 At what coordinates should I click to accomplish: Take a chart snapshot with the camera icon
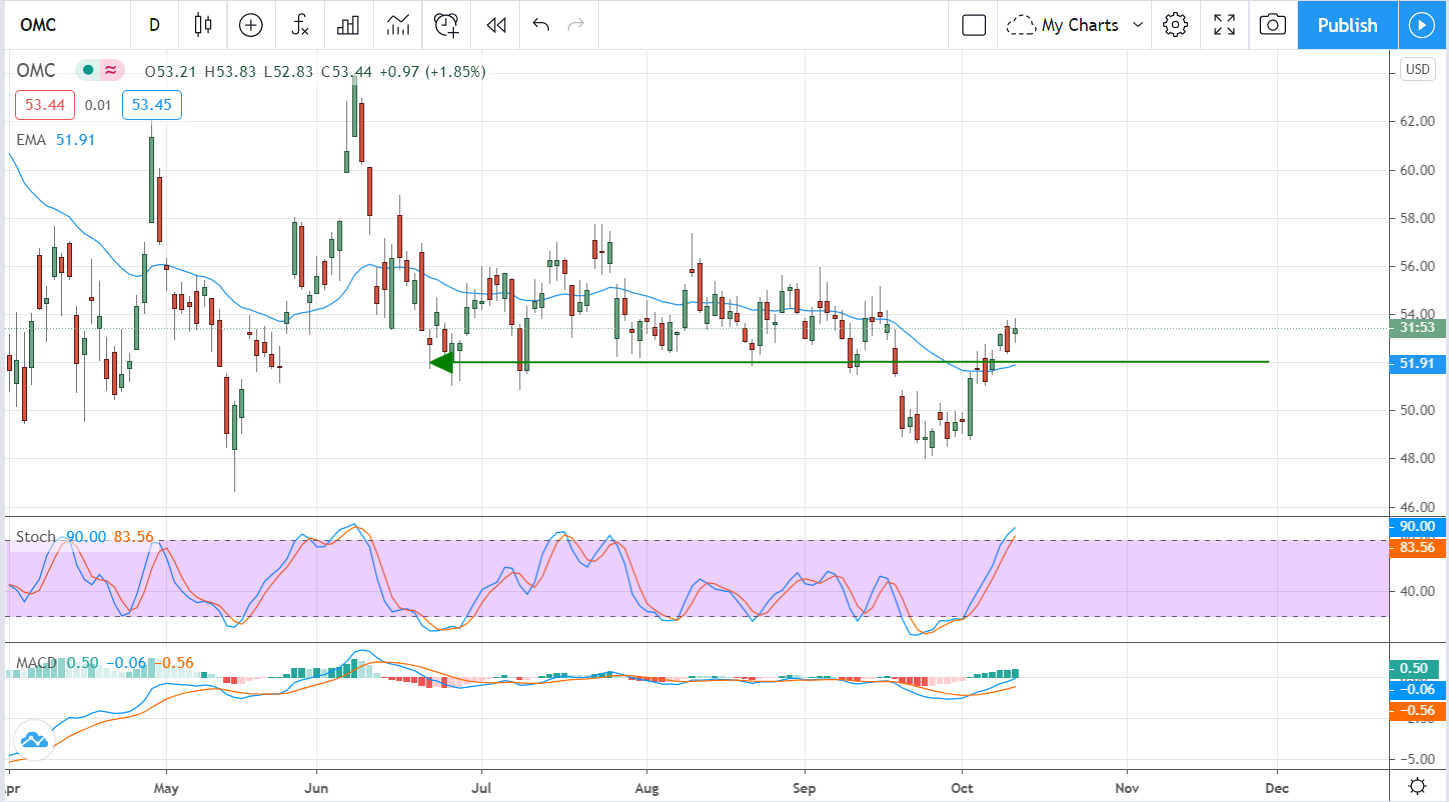tap(1272, 25)
